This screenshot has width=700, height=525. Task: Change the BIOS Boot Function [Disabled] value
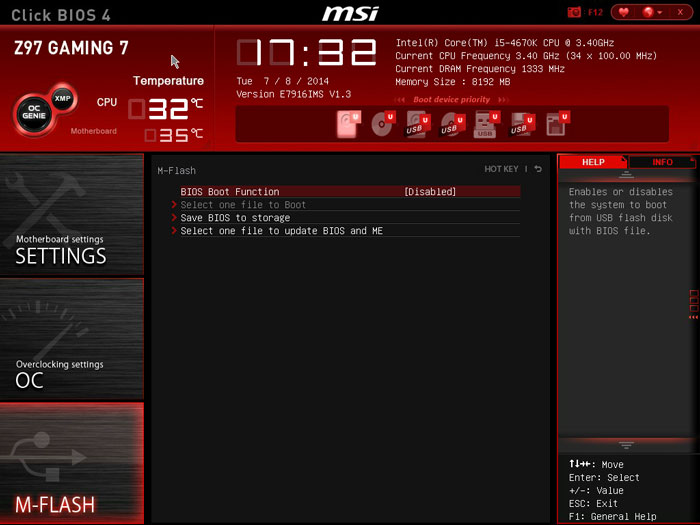pyautogui.click(x=430, y=192)
